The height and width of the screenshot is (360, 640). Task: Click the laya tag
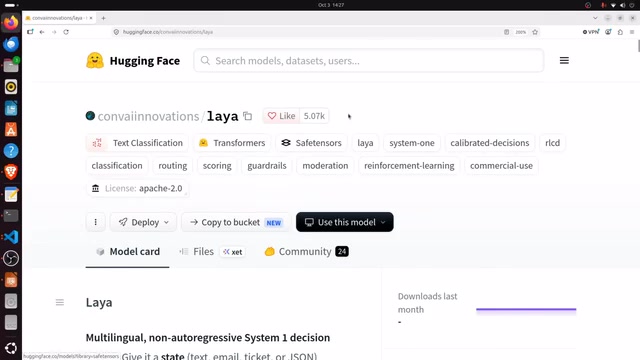pyautogui.click(x=365, y=143)
